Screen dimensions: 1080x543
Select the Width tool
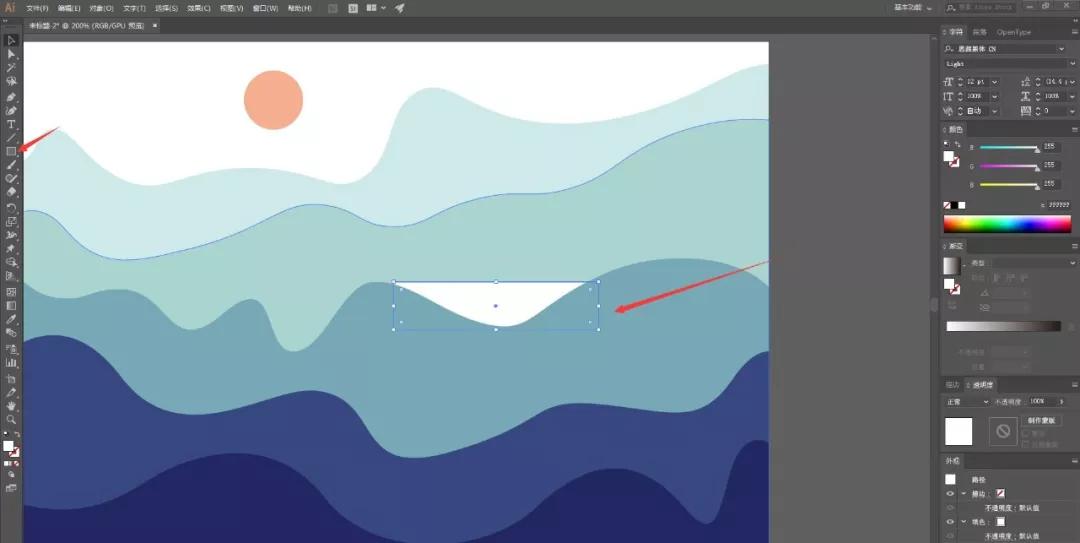pyautogui.click(x=11, y=235)
